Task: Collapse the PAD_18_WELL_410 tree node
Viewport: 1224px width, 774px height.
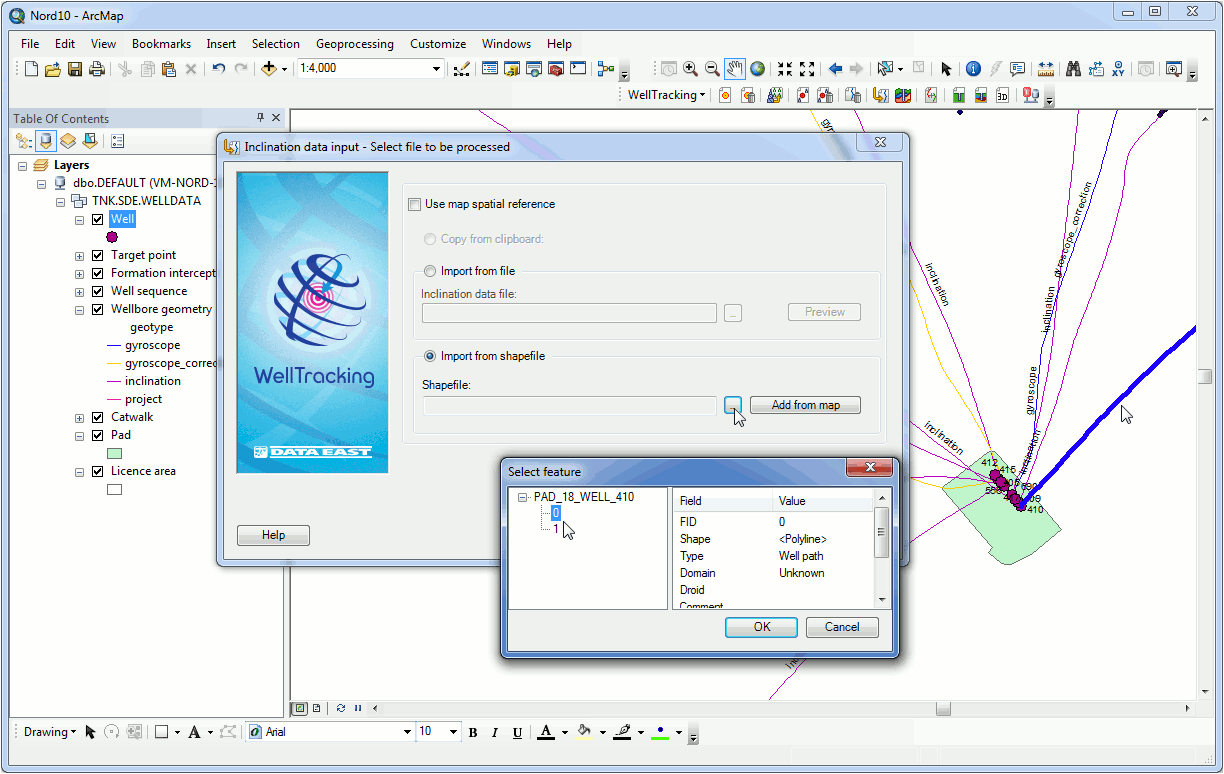Action: pos(522,496)
